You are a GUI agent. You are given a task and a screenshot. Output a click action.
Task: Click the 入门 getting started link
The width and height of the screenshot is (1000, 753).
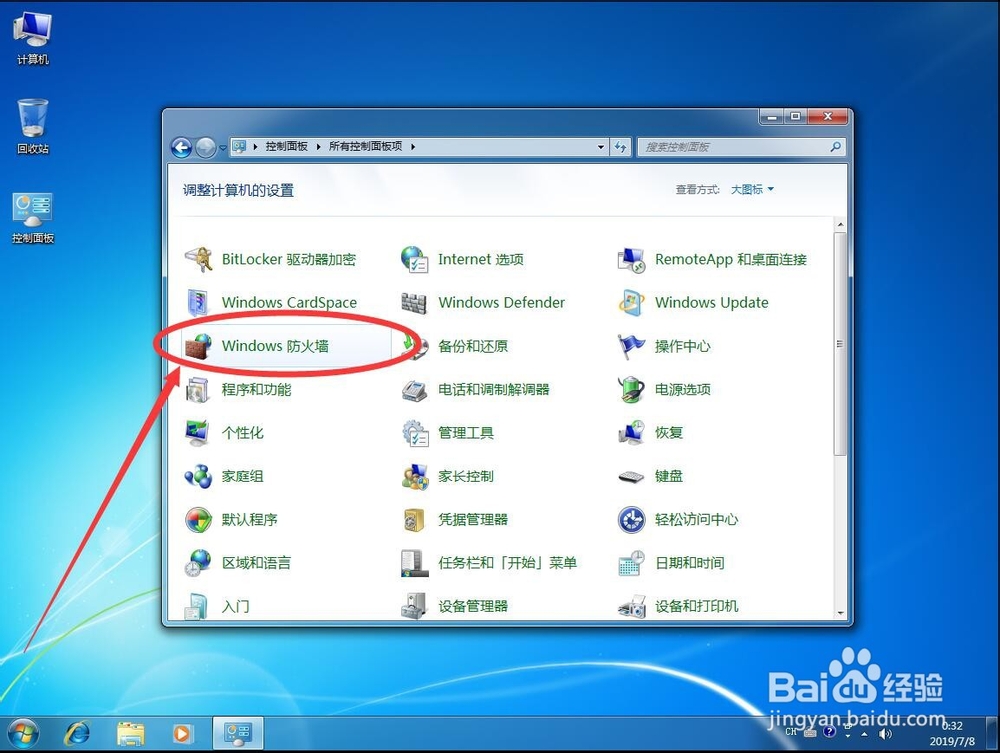235,606
